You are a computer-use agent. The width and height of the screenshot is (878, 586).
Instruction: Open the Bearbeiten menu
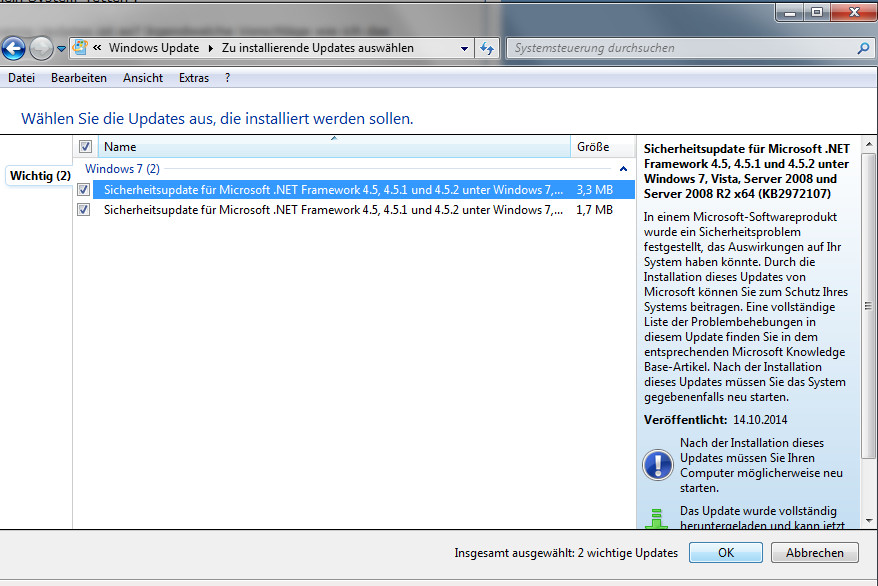[79, 78]
